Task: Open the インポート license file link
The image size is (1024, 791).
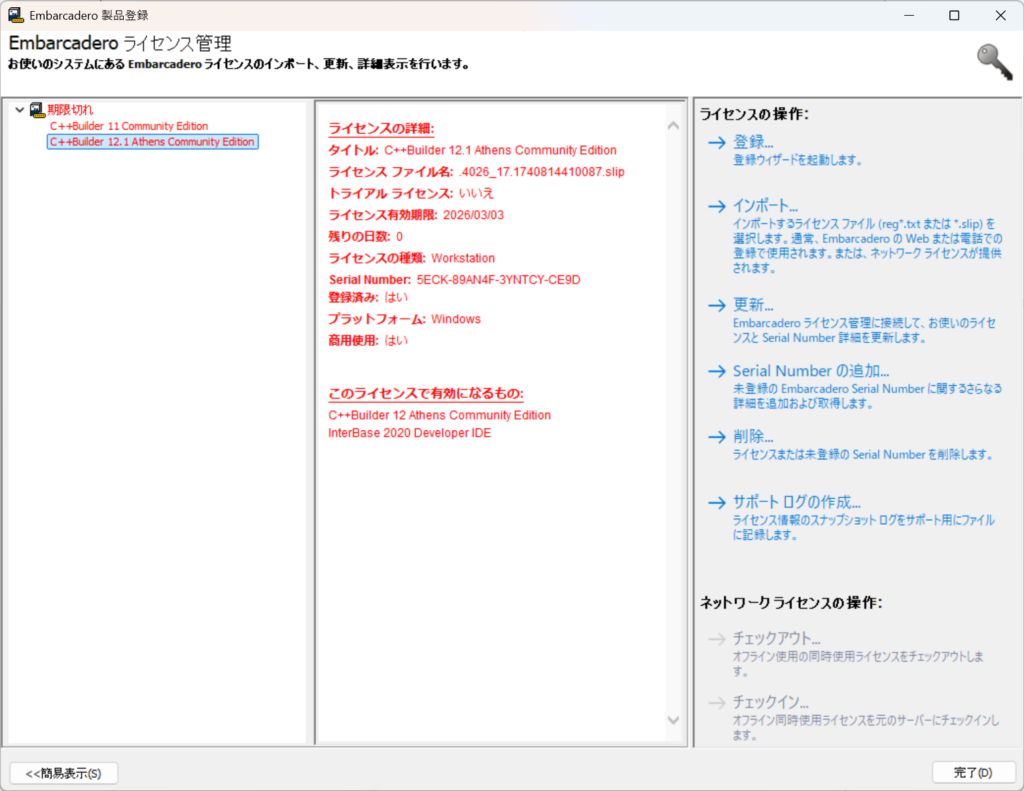Action: click(765, 207)
